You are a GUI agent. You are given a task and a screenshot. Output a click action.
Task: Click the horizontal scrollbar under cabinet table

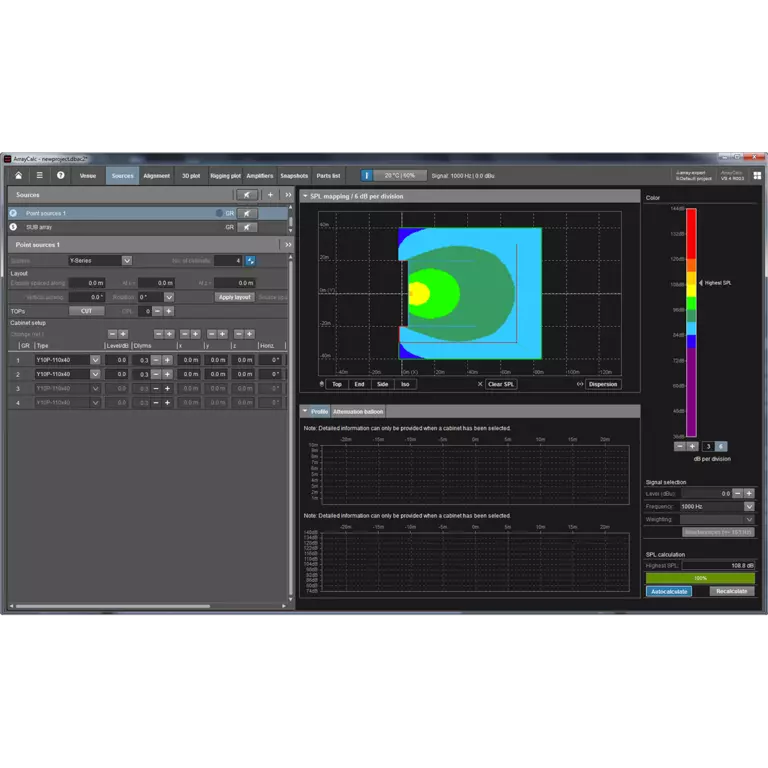[x=113, y=606]
